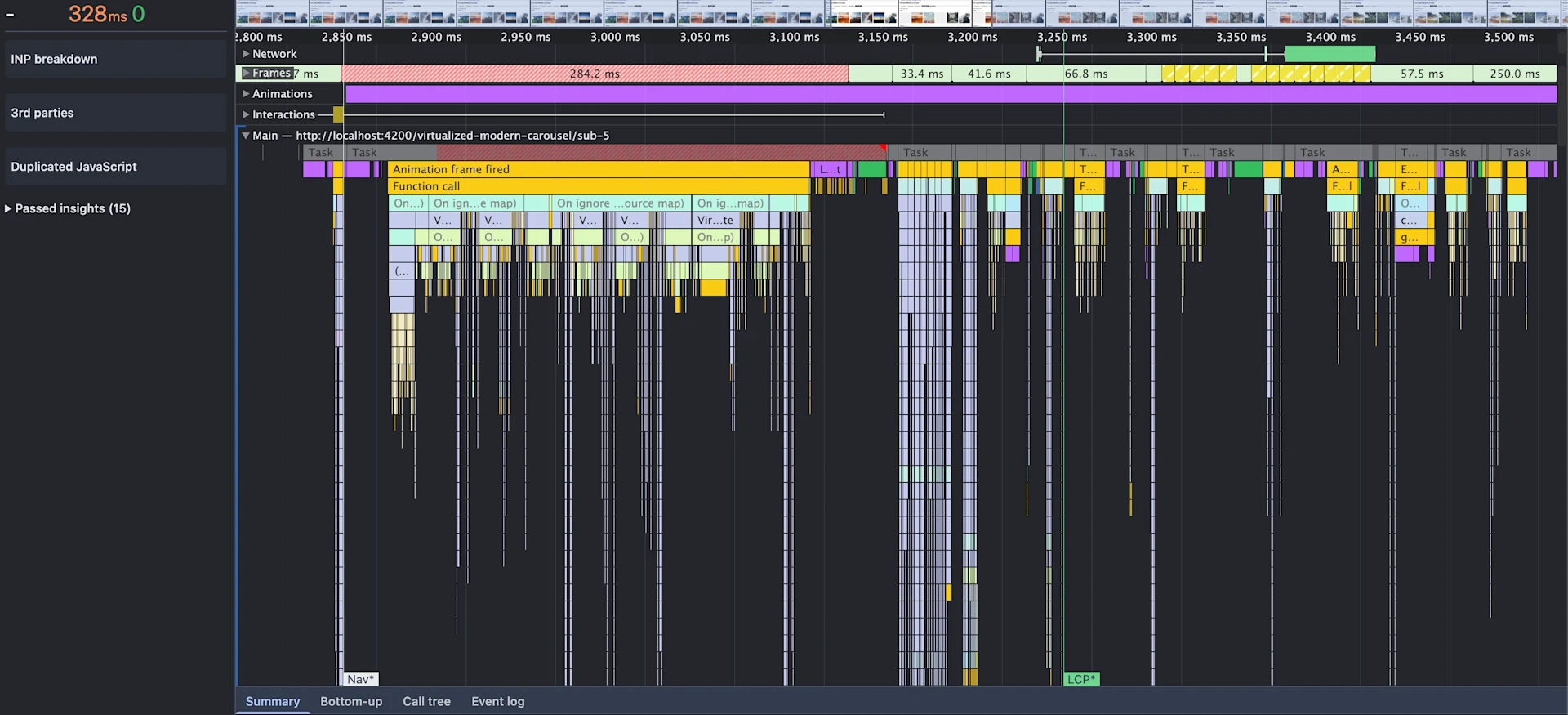Expand the Animations track
Screen dimensions: 1568x715
pos(246,94)
